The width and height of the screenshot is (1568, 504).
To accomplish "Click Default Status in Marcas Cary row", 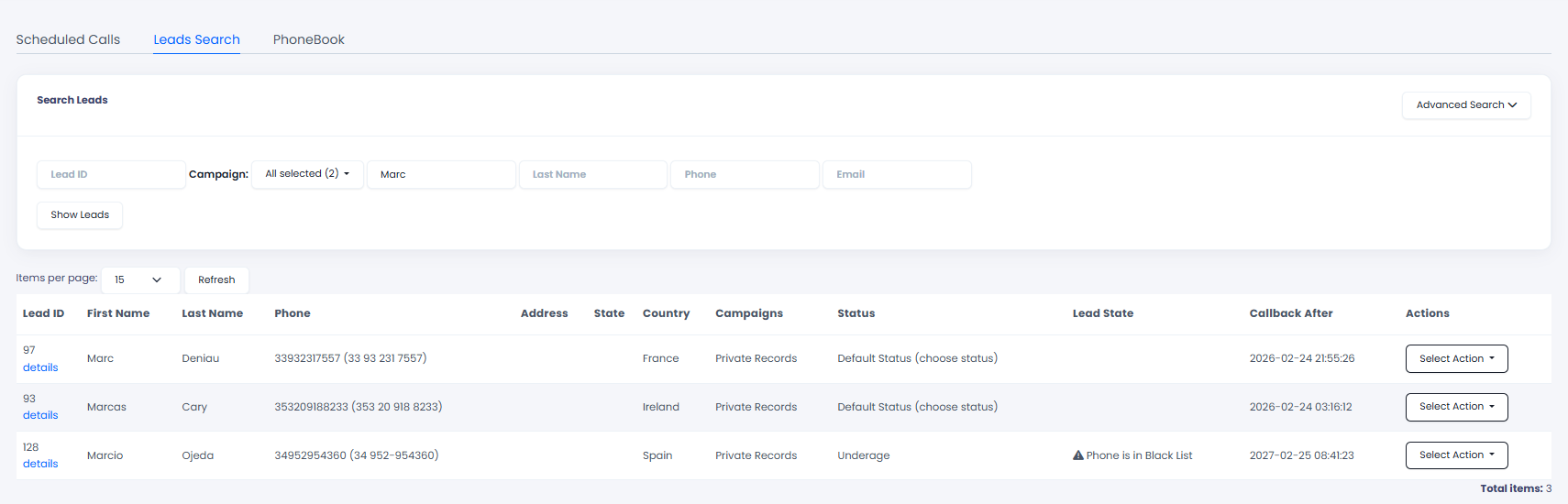I will (917, 407).
